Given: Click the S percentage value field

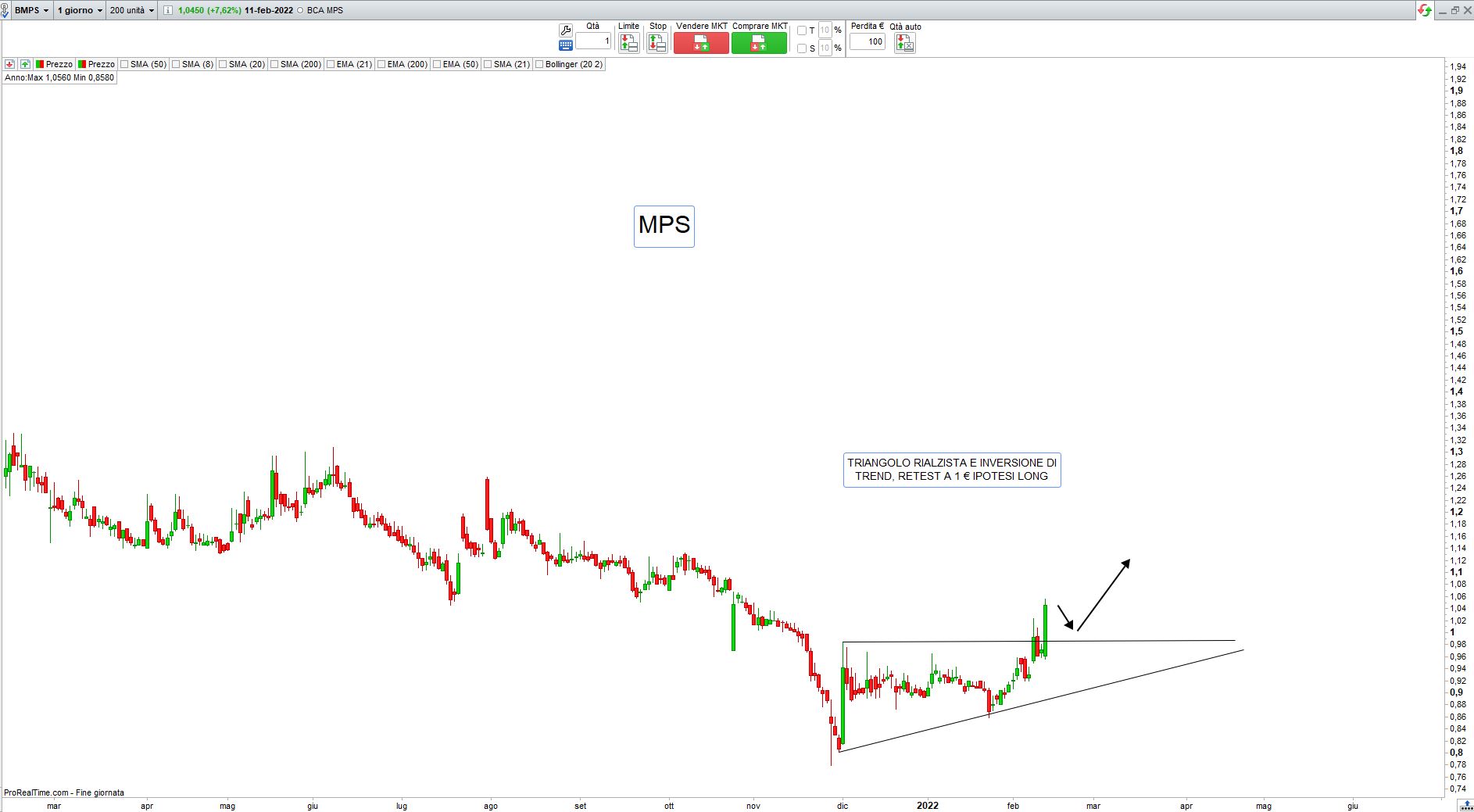Looking at the screenshot, I should 825,48.
